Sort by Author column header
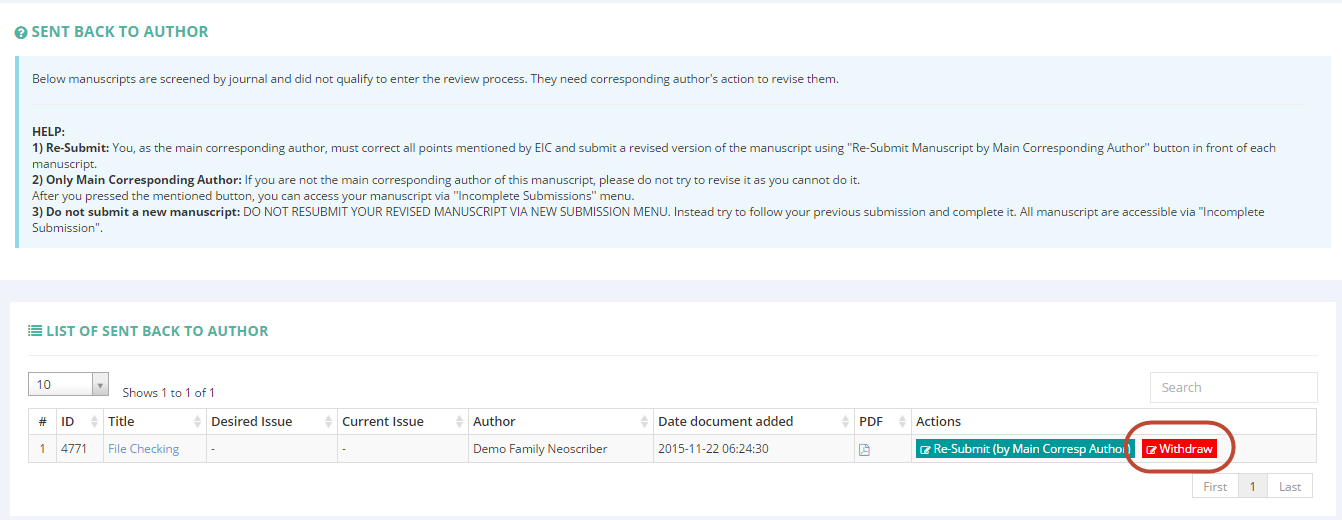 pyautogui.click(x=561, y=421)
